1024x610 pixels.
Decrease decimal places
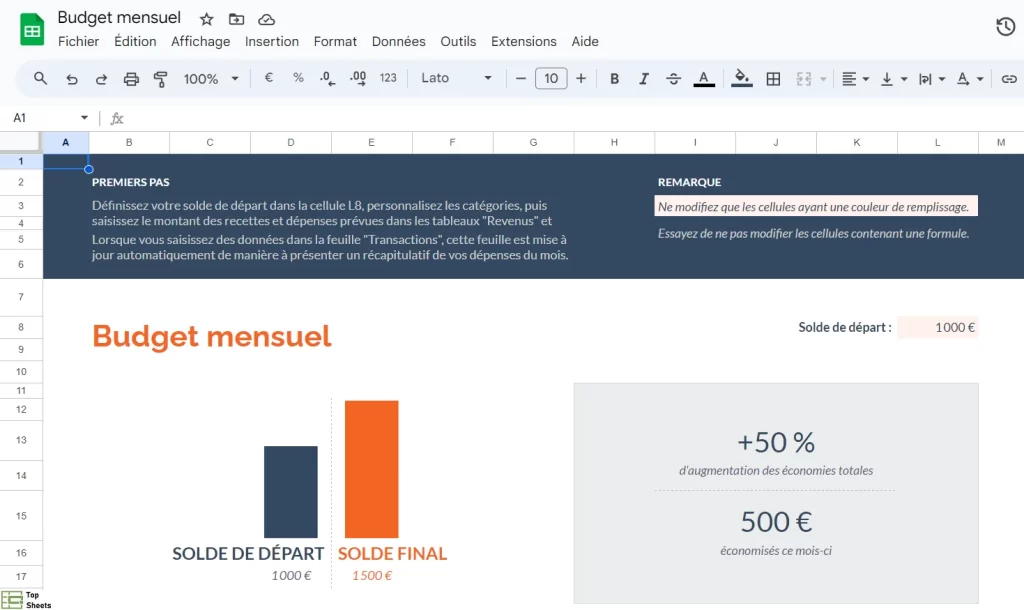[328, 78]
